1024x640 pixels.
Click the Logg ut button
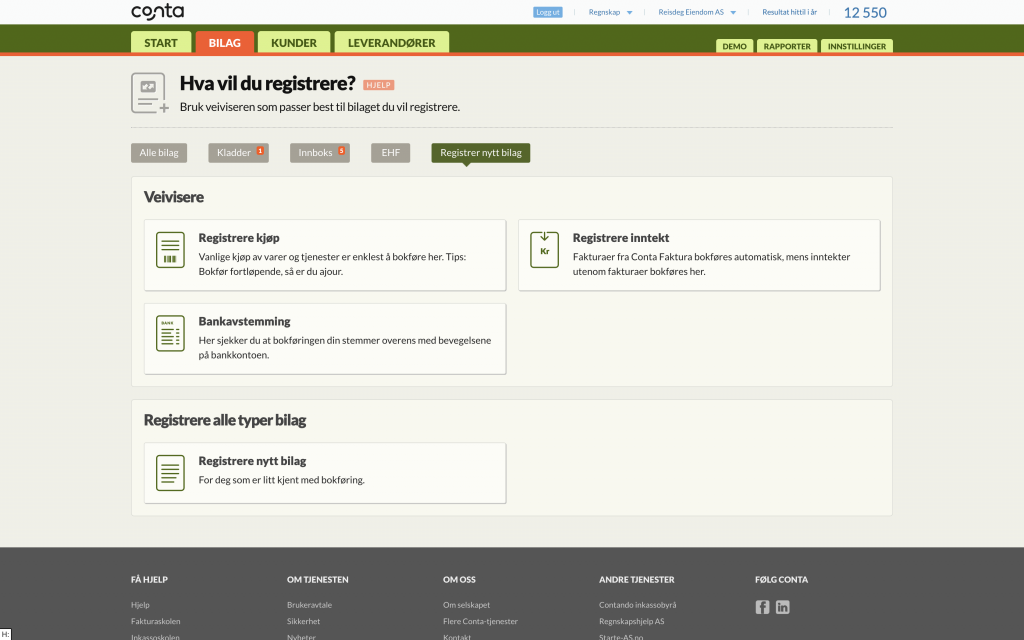pyautogui.click(x=548, y=12)
